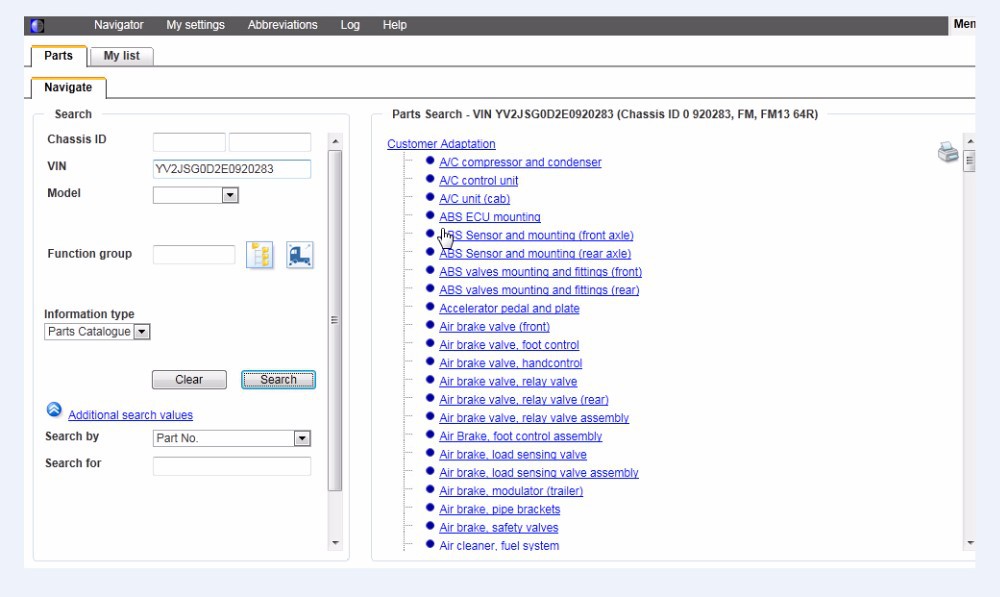Open Air brake, safety valves link
The width and height of the screenshot is (1000, 597).
[x=499, y=528]
